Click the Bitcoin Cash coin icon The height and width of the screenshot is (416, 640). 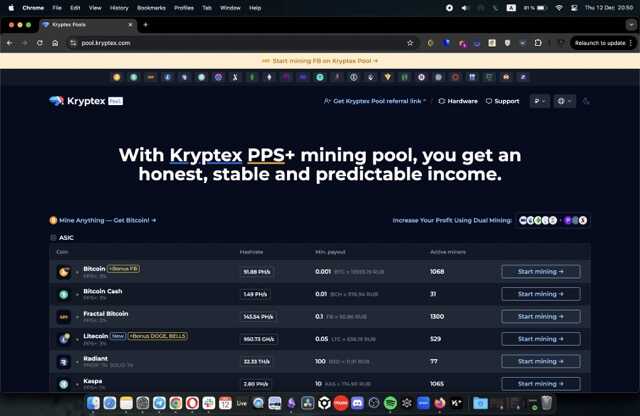tap(64, 294)
